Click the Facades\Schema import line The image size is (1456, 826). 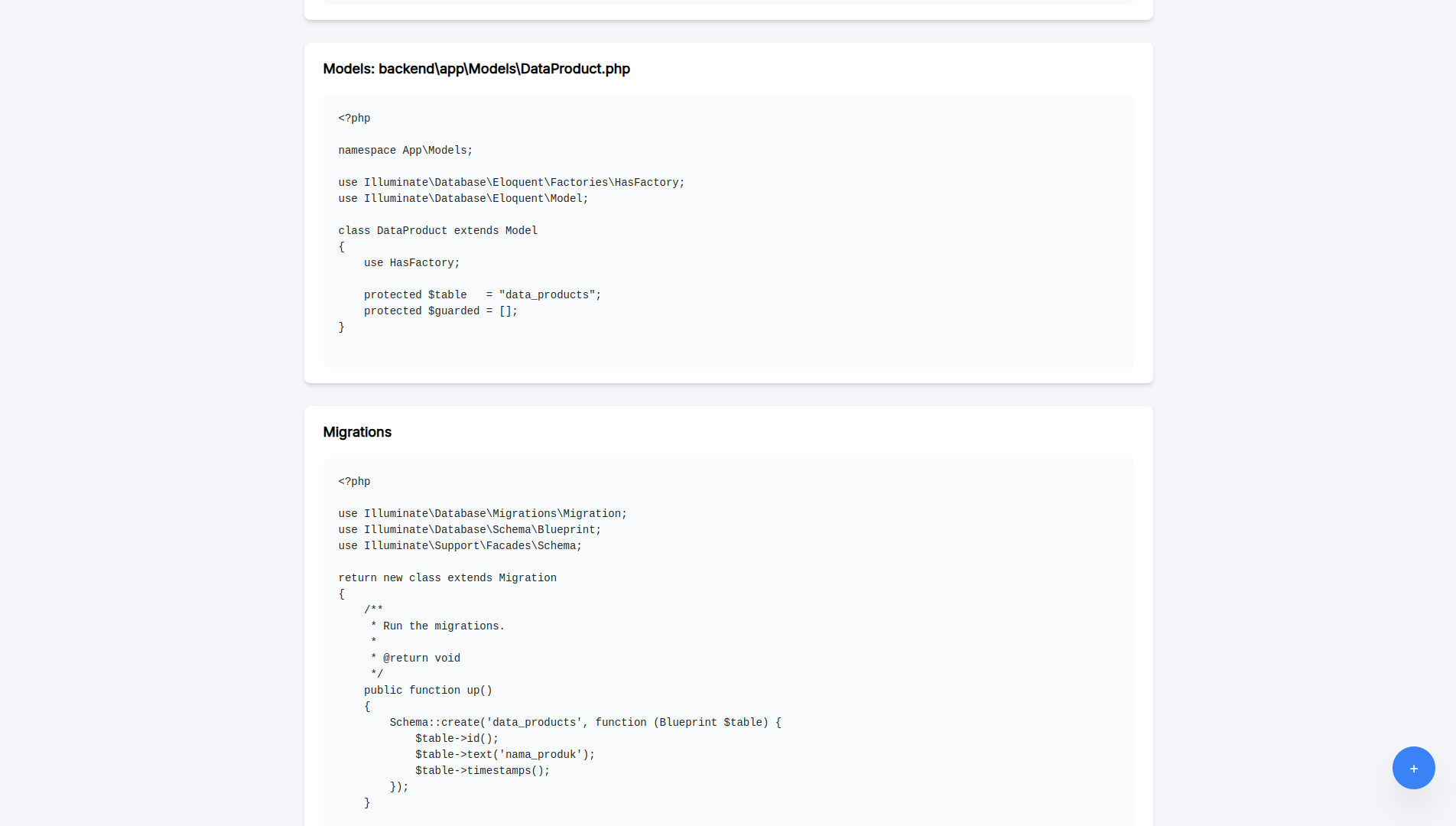coord(460,546)
